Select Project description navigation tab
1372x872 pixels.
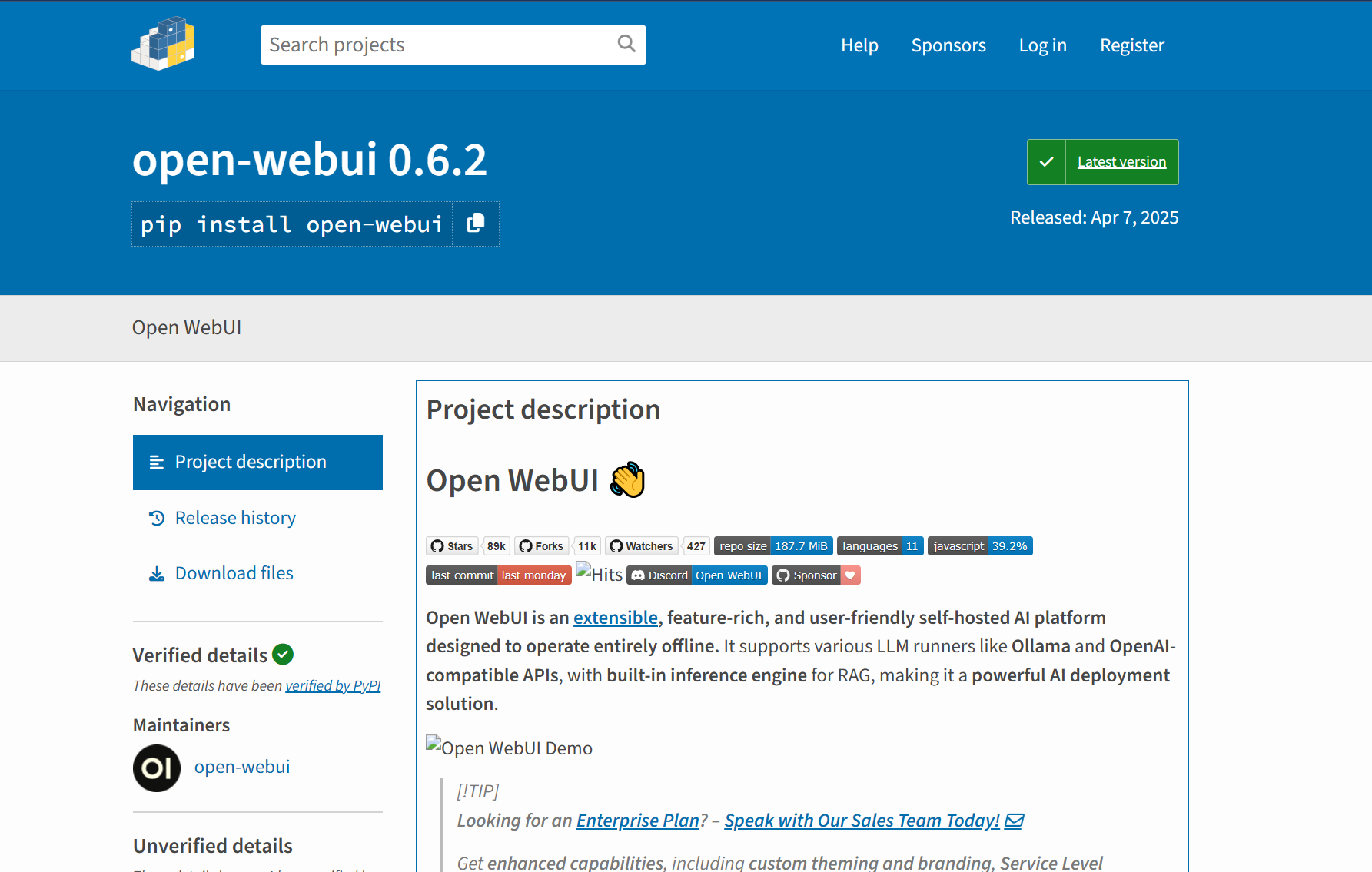tap(257, 463)
